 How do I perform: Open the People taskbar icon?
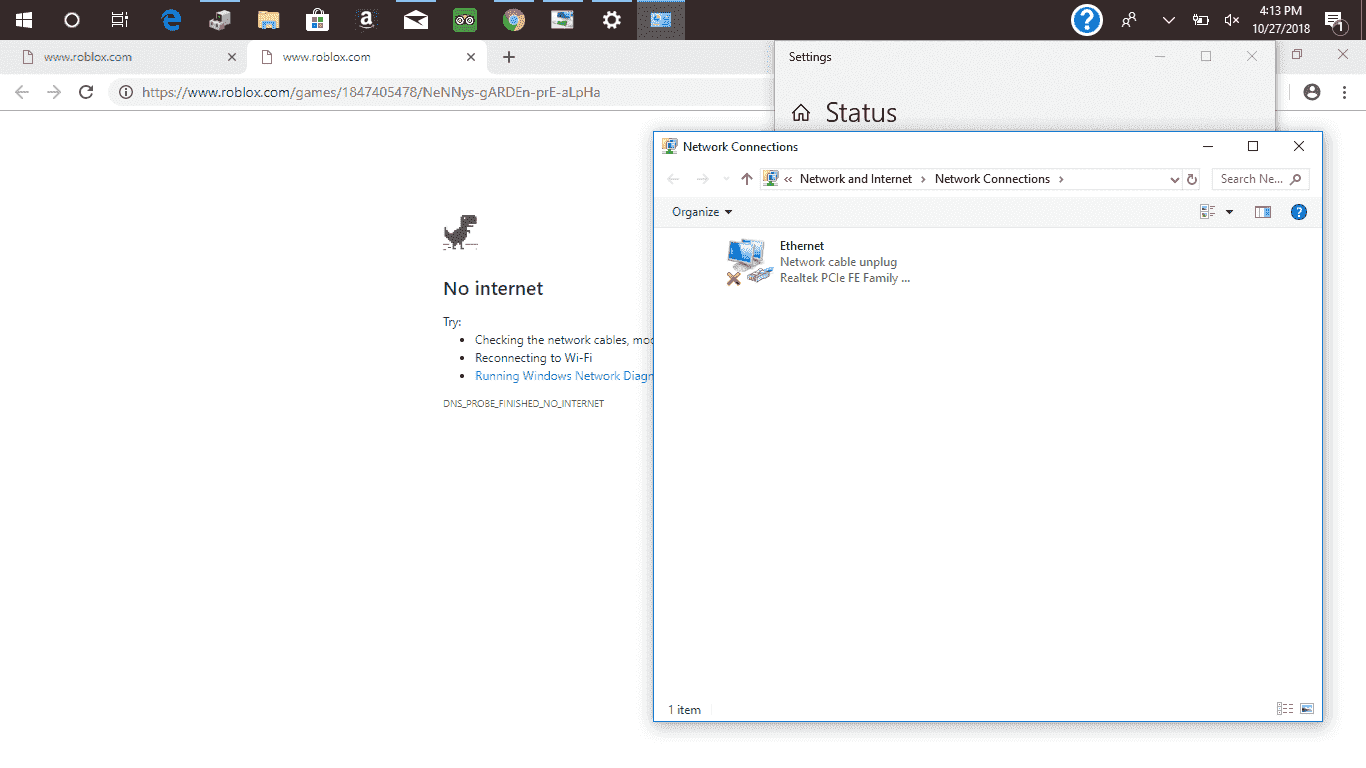[x=1129, y=19]
